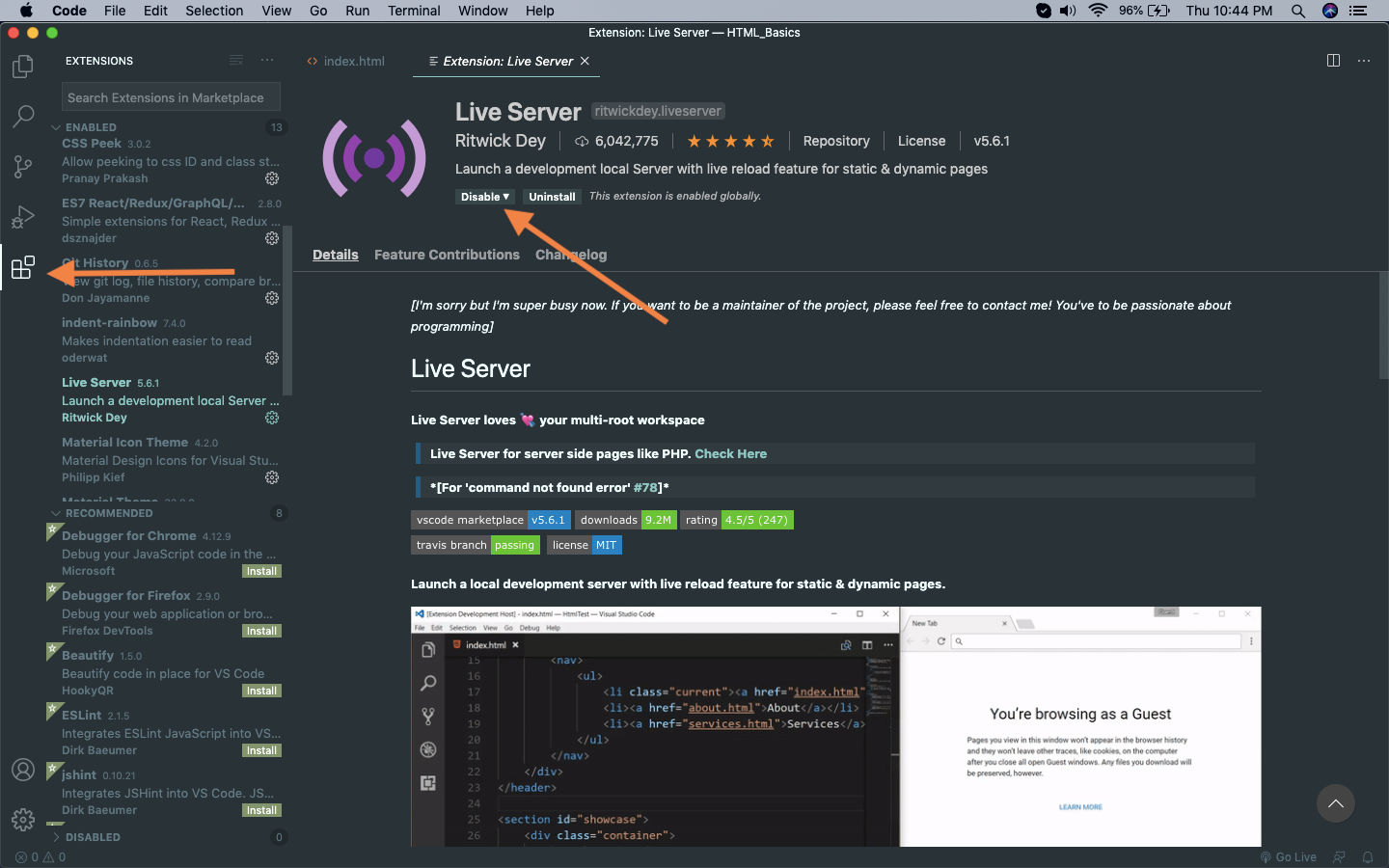
Task: Click the CSS Peek manage gear
Action: [x=272, y=178]
